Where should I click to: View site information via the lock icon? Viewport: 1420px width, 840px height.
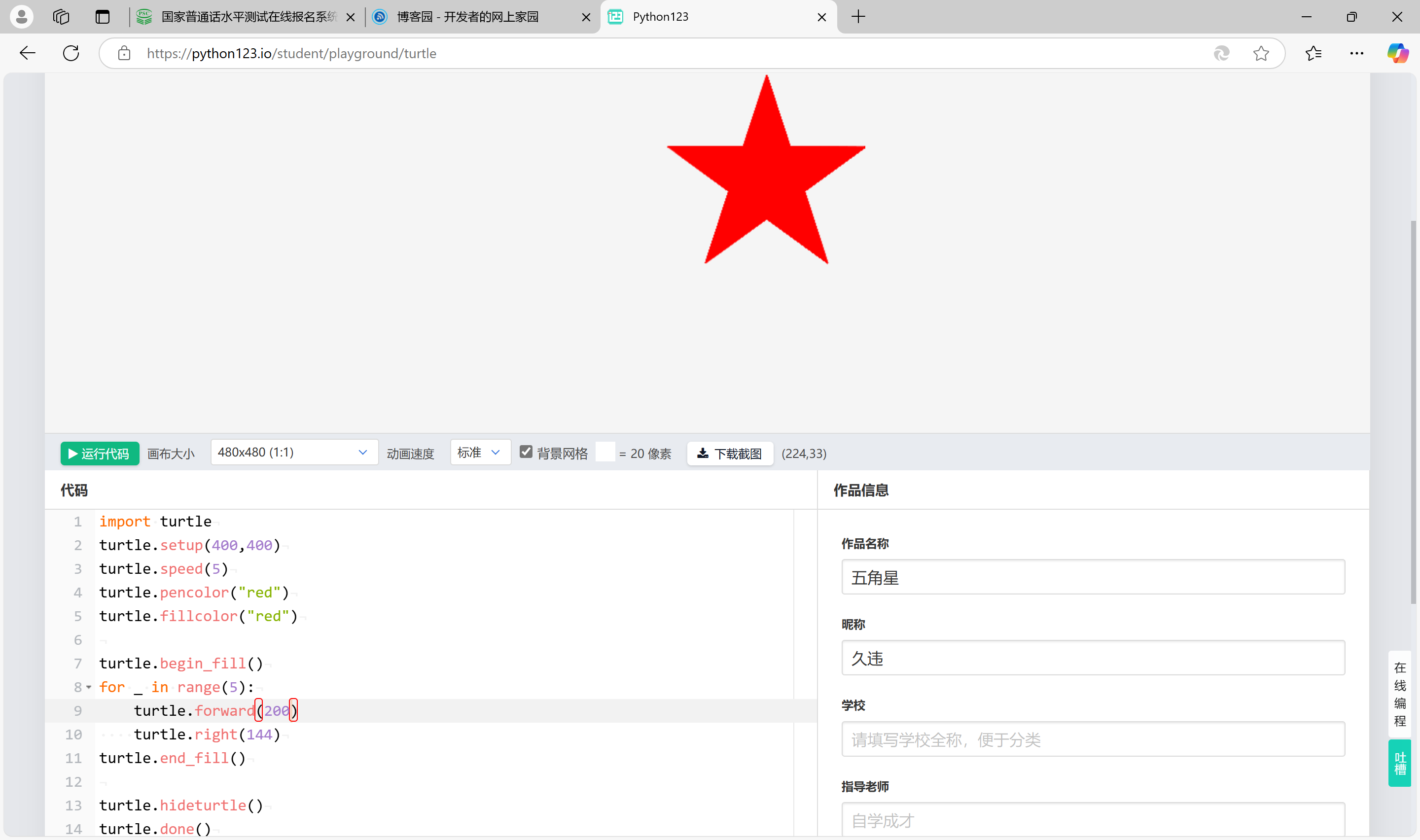point(124,53)
